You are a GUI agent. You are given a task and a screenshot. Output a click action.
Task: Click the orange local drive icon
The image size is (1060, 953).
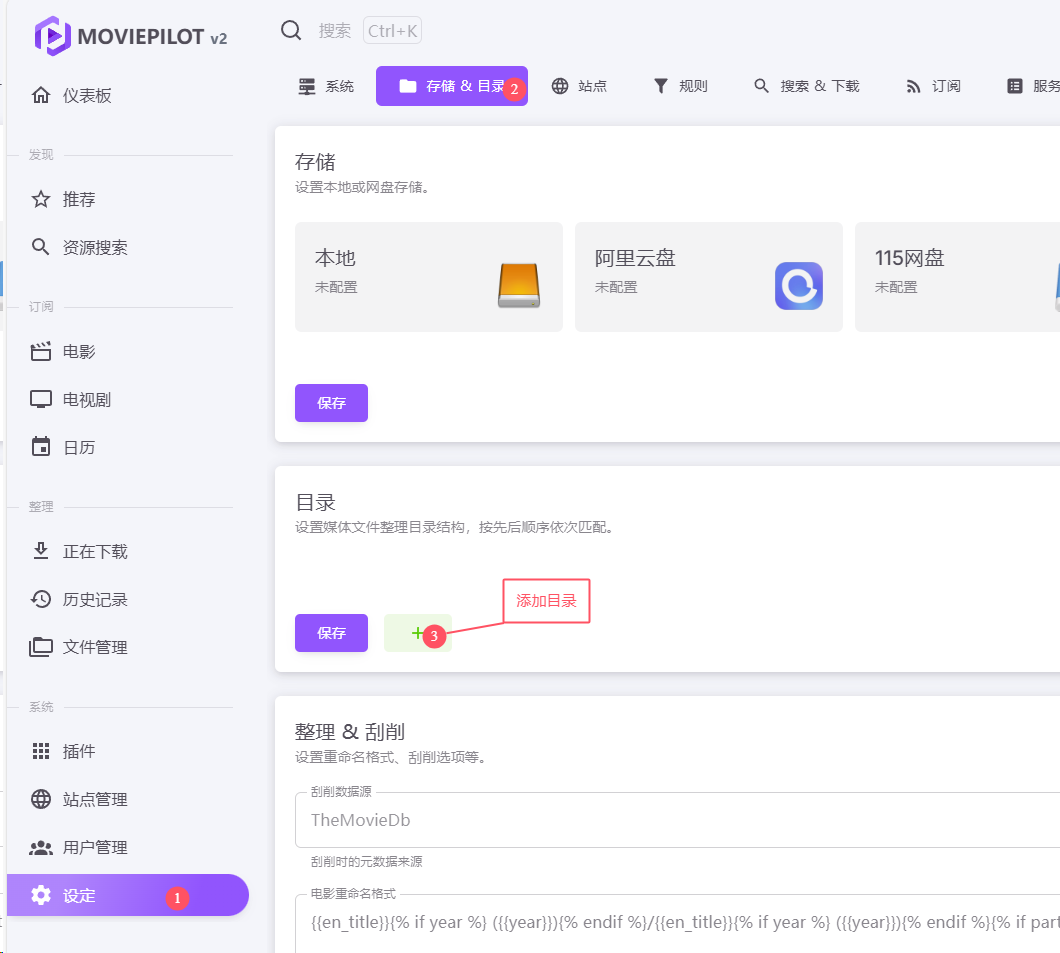click(519, 285)
